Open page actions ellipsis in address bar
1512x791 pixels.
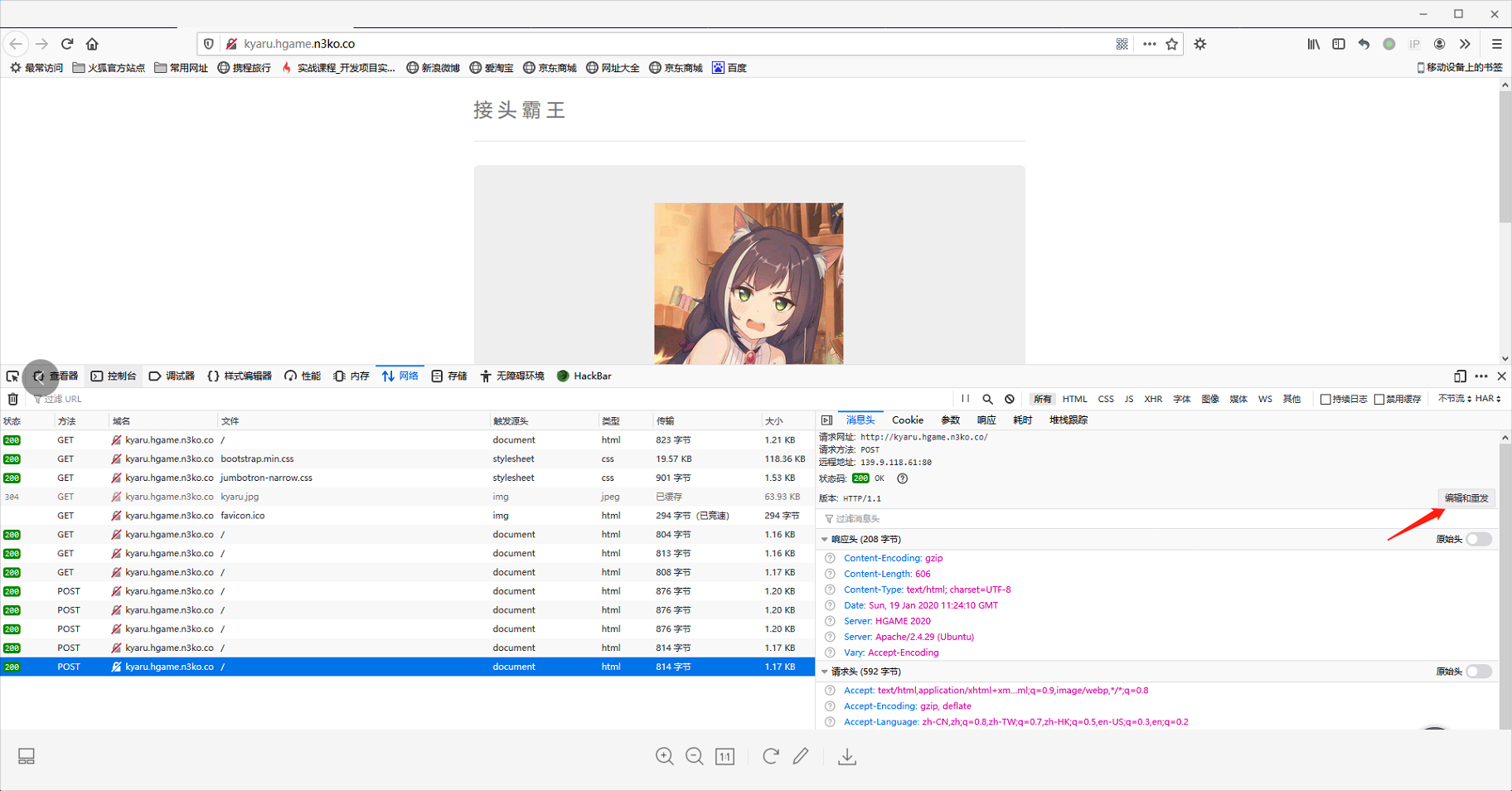(1149, 44)
